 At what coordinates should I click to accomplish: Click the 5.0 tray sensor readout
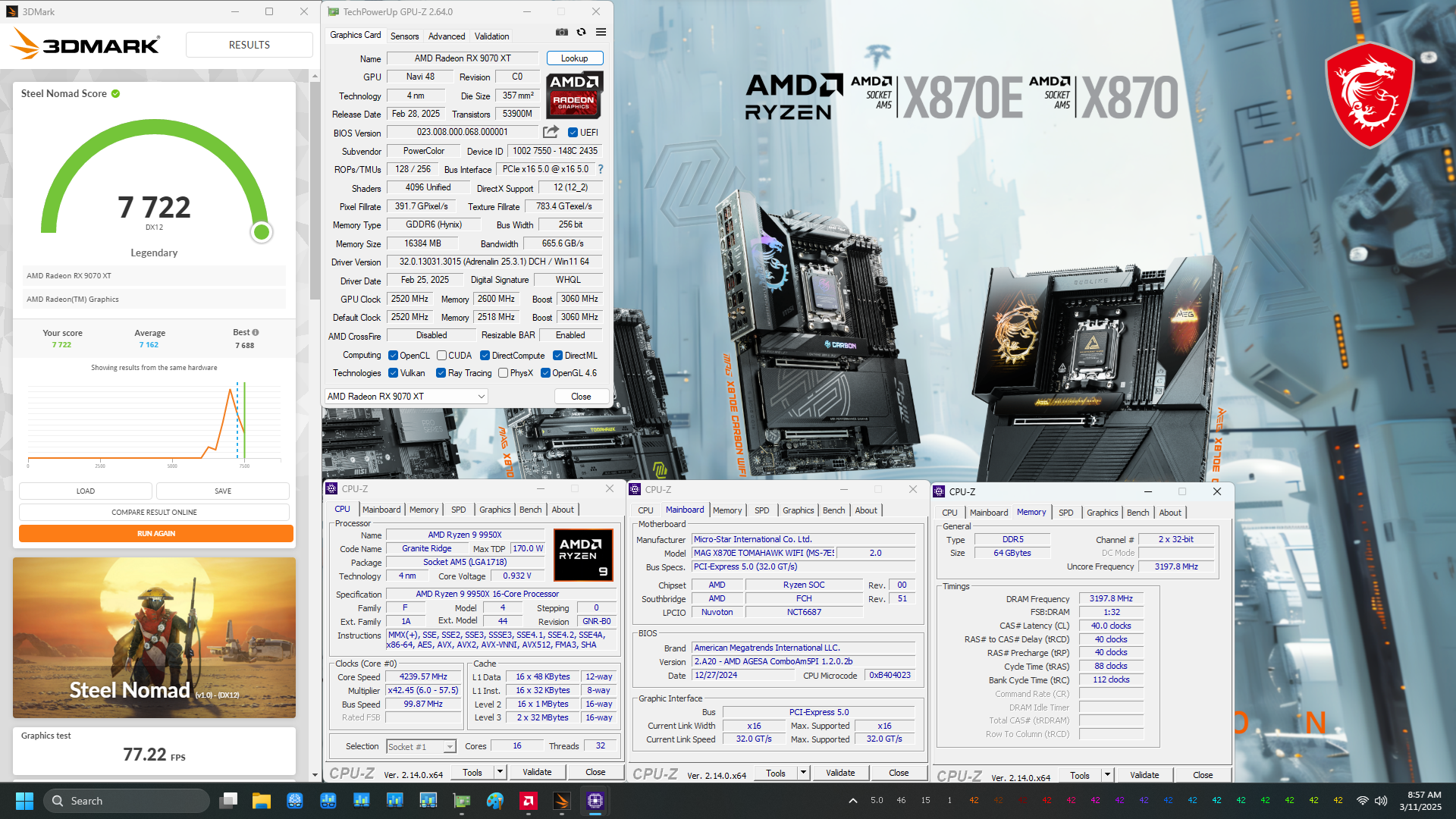(877, 800)
